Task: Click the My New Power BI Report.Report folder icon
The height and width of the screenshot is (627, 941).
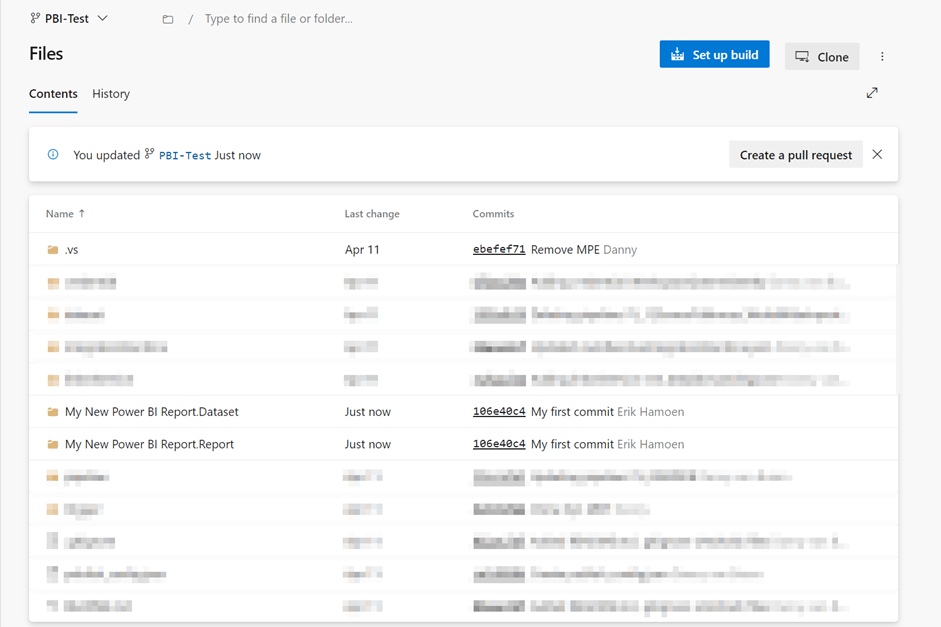Action: (x=53, y=444)
